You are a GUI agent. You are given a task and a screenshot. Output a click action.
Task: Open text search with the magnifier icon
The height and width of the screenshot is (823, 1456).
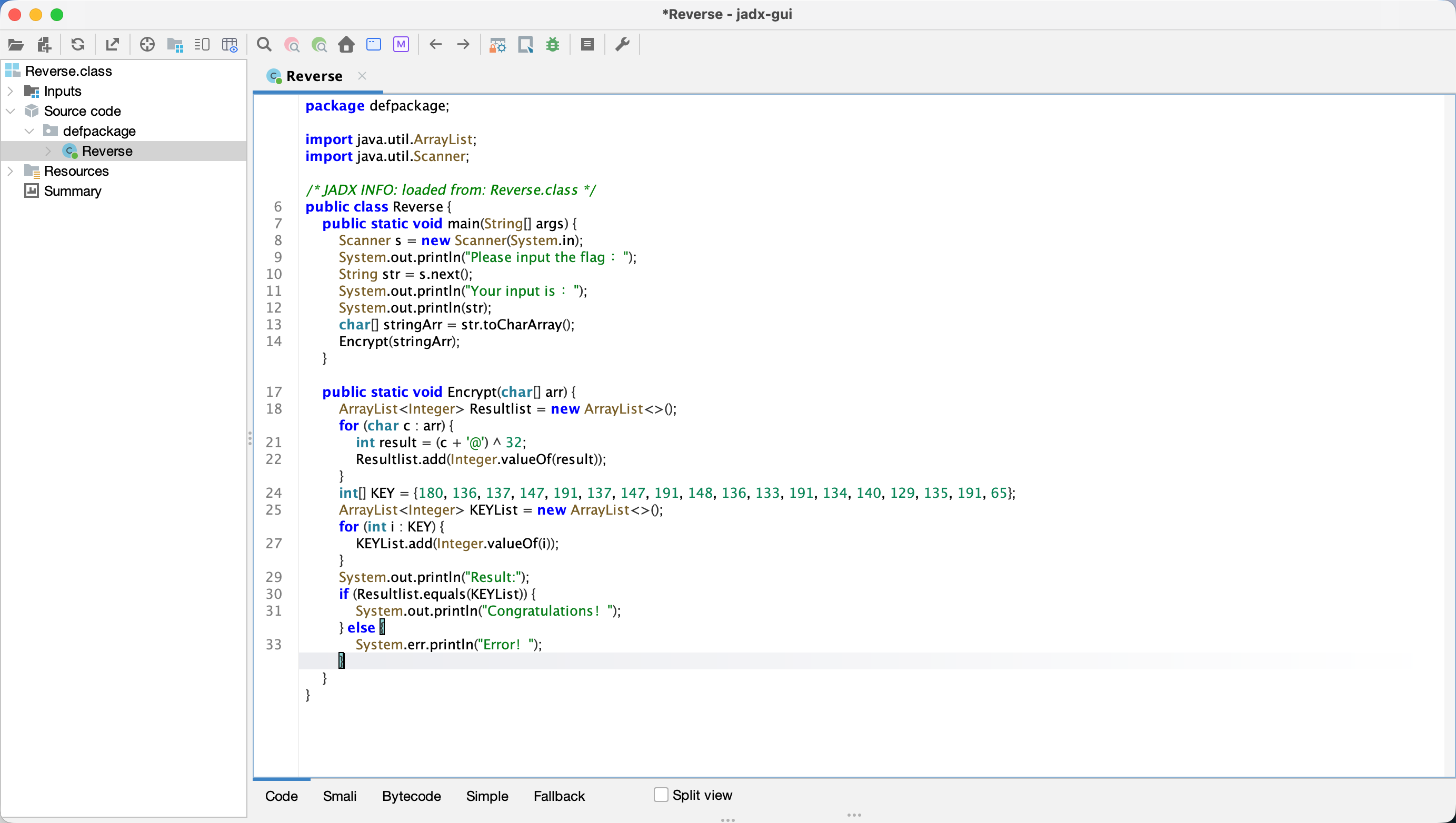click(264, 45)
